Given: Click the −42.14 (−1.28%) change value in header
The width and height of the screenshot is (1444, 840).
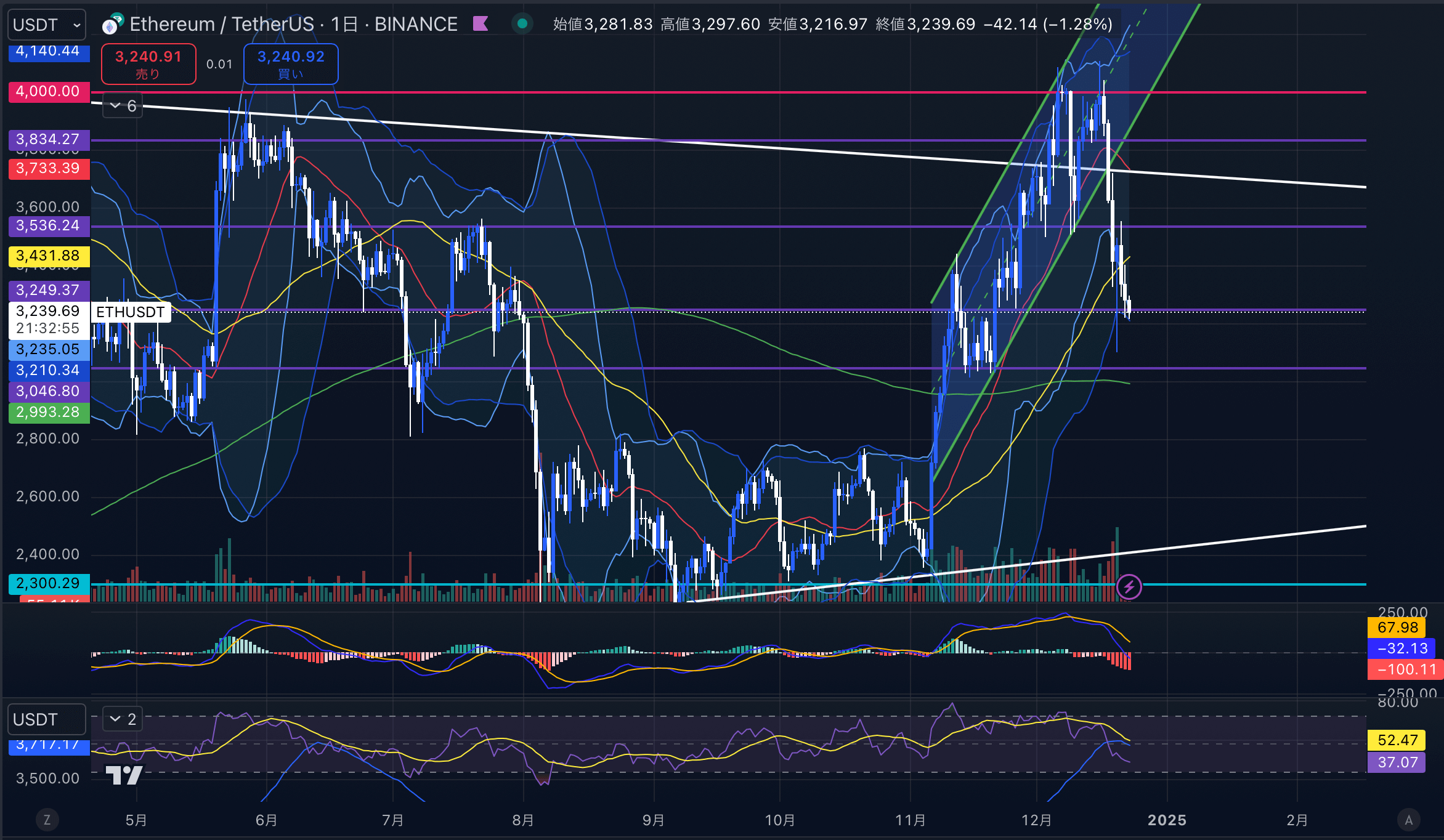Looking at the screenshot, I should [x=1049, y=24].
